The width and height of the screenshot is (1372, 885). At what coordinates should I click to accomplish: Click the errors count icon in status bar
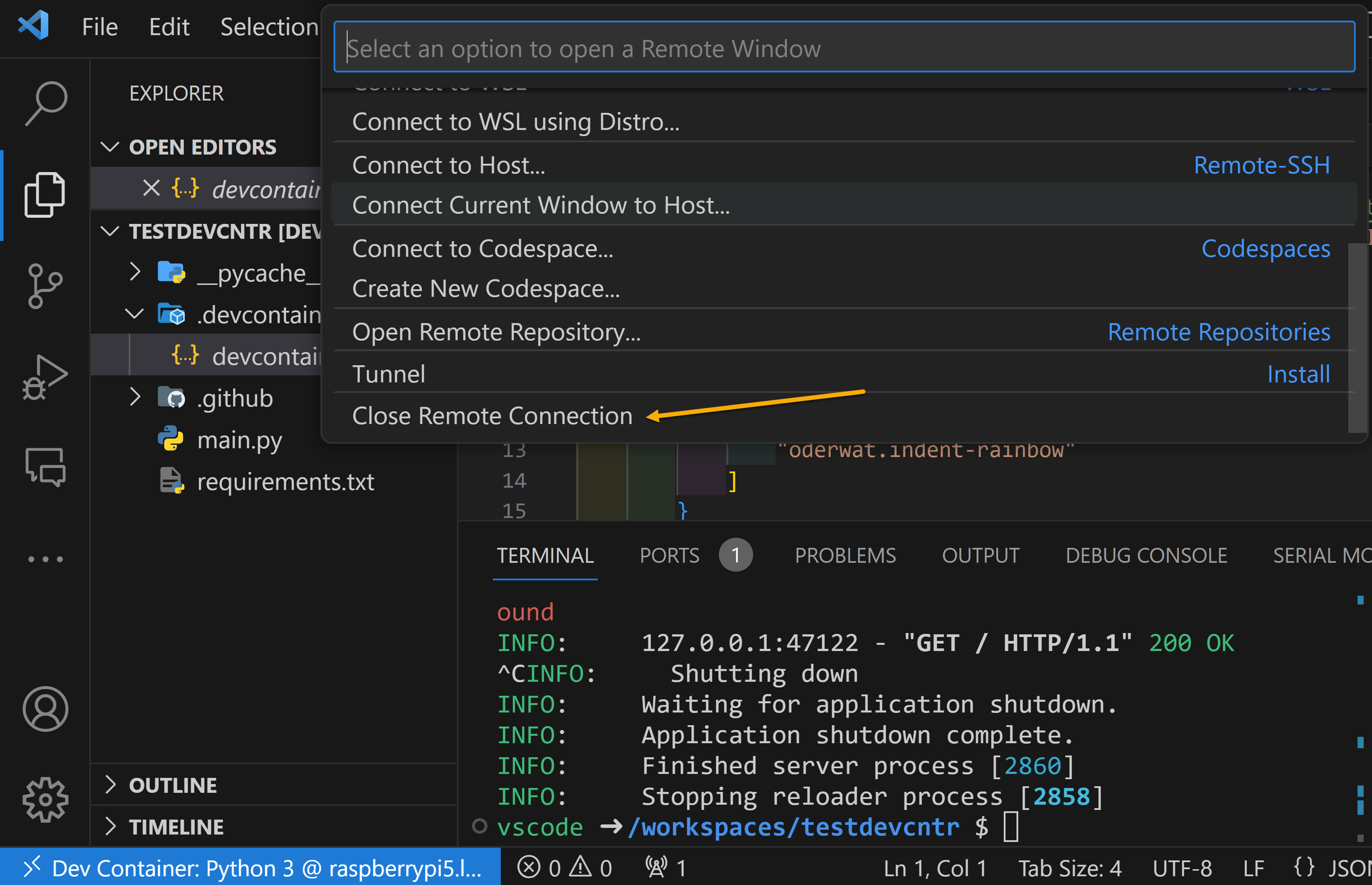(528, 867)
